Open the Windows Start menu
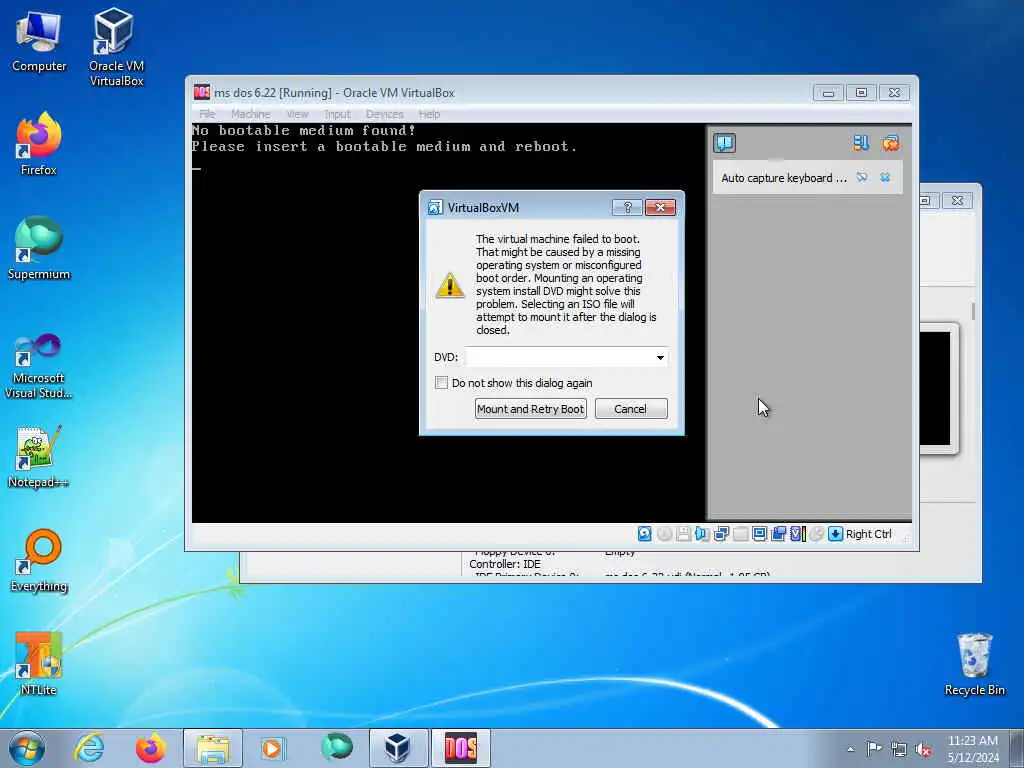1024x768 pixels. click(27, 748)
